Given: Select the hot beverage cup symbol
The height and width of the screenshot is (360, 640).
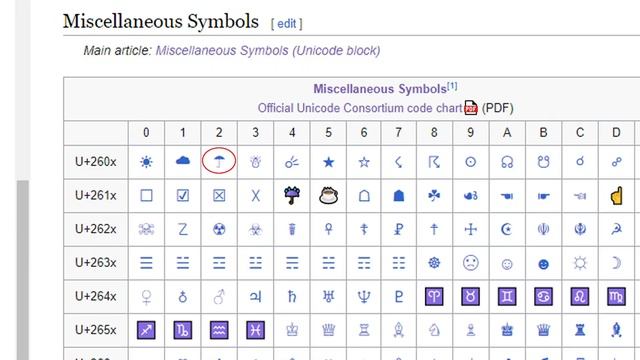Looking at the screenshot, I should click(328, 196).
